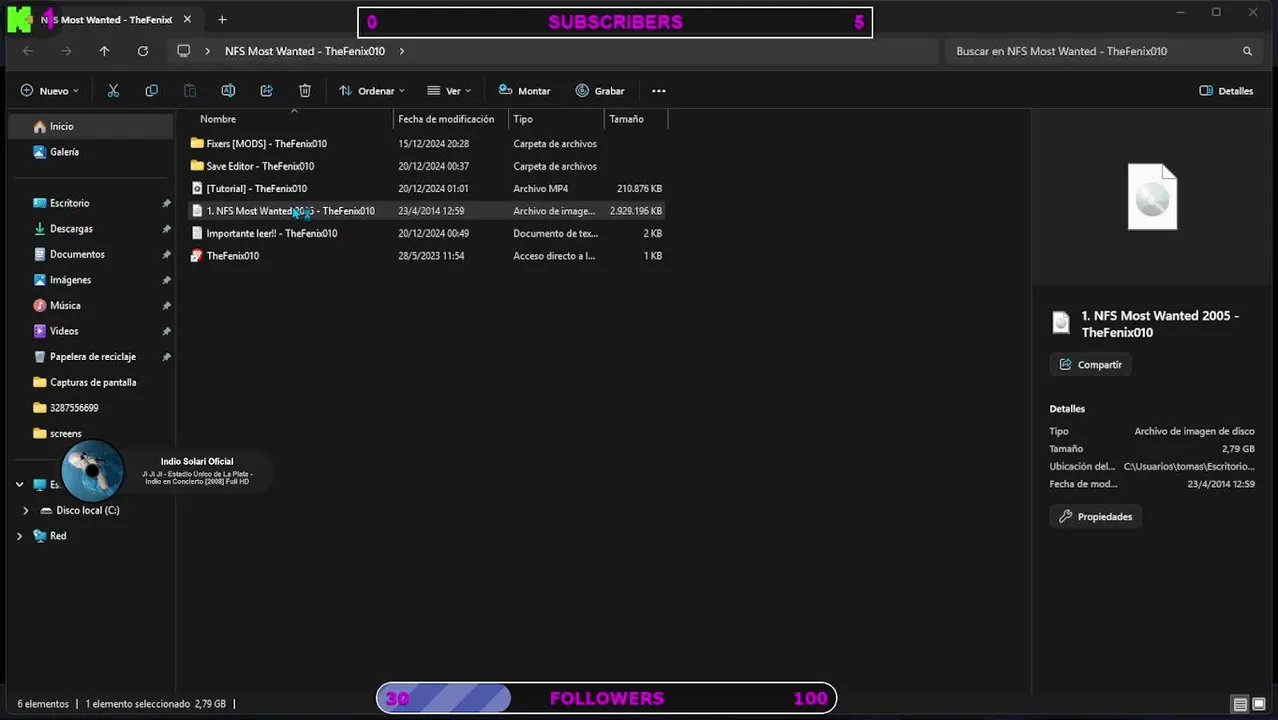Open the Nuevo dropdown menu
1278x720 pixels.
[x=49, y=91]
